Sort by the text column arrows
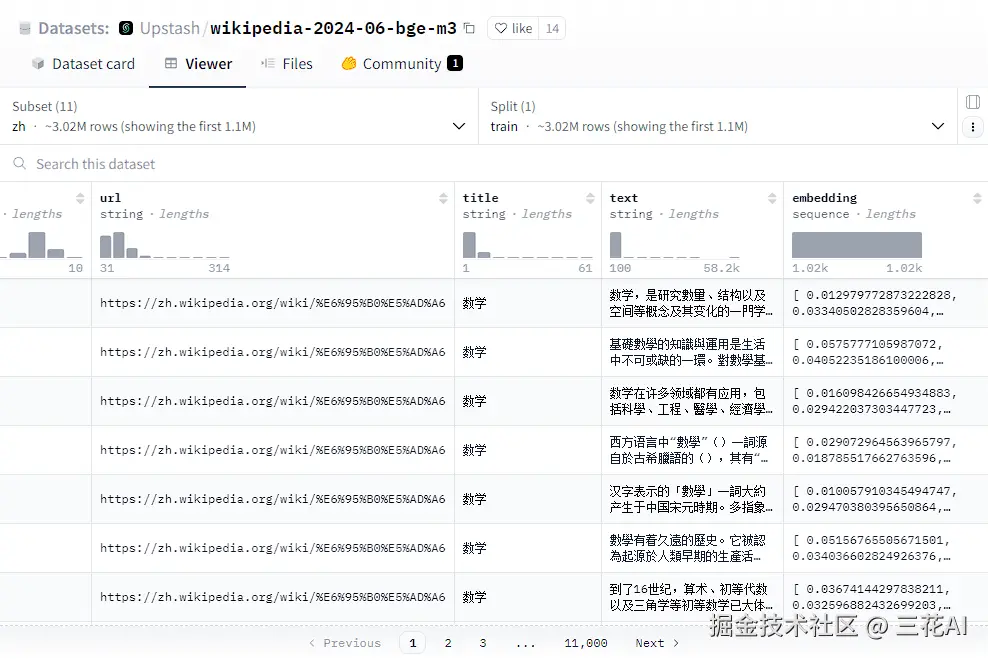The width and height of the screenshot is (988, 659). (772, 198)
